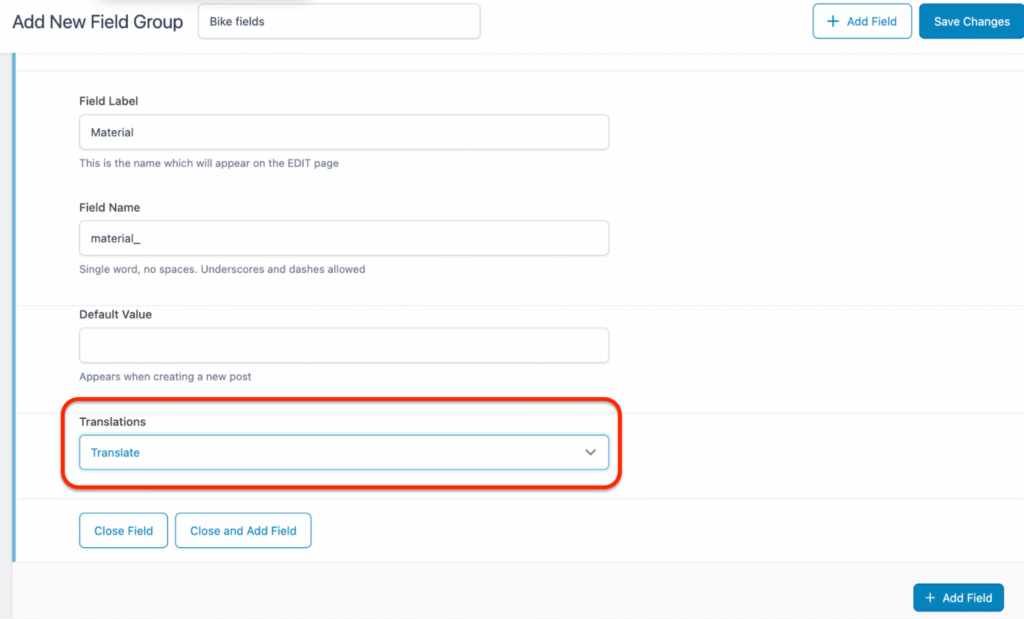The image size is (1024, 619).
Task: Expand the highlighted Translate combo box
Action: (x=344, y=452)
